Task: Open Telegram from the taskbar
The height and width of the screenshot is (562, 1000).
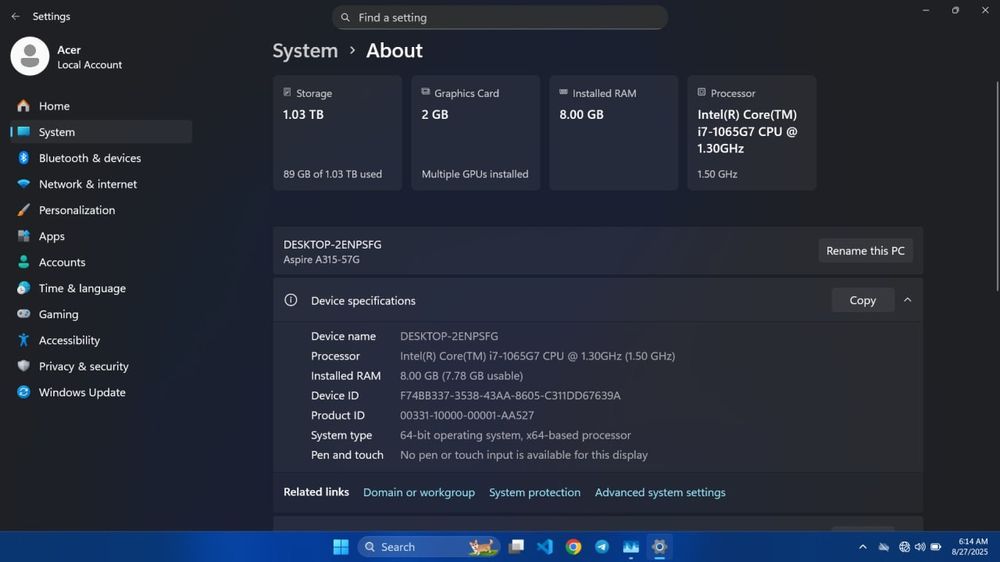Action: tap(602, 547)
